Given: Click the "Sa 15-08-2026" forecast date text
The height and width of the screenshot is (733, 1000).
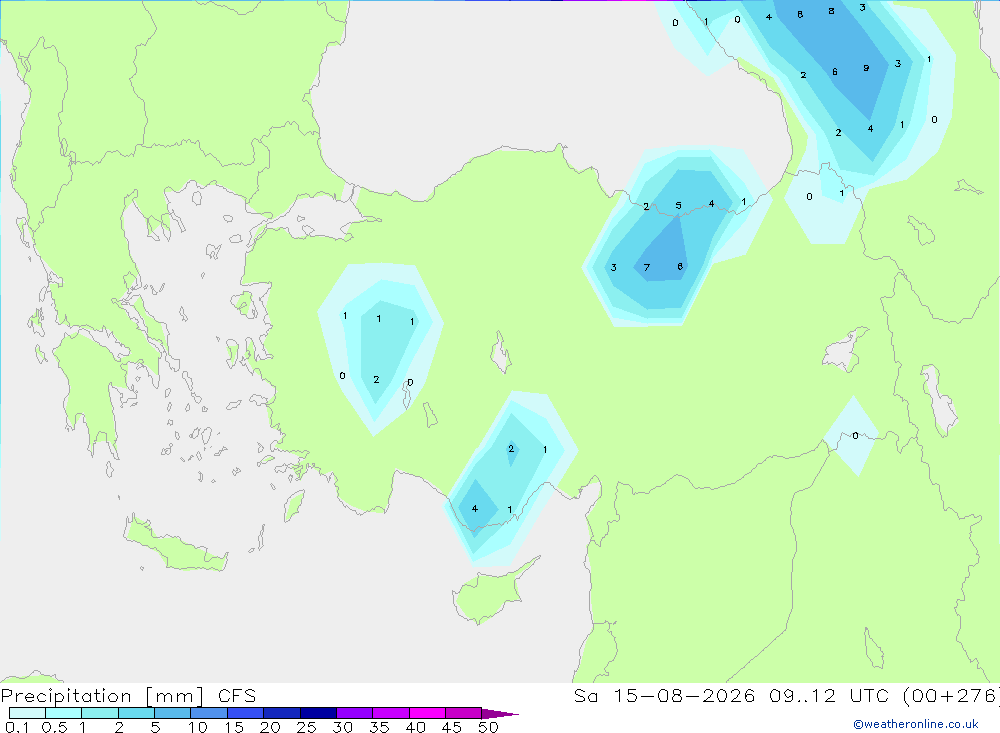Looking at the screenshot, I should click(664, 696).
